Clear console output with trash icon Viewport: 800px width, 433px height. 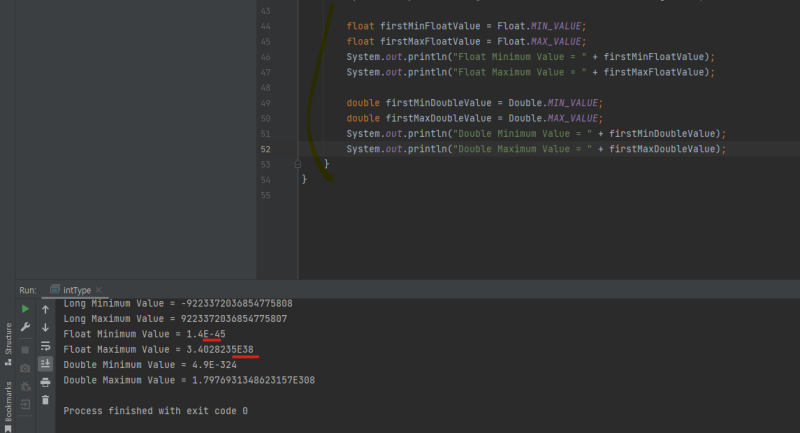(45, 400)
